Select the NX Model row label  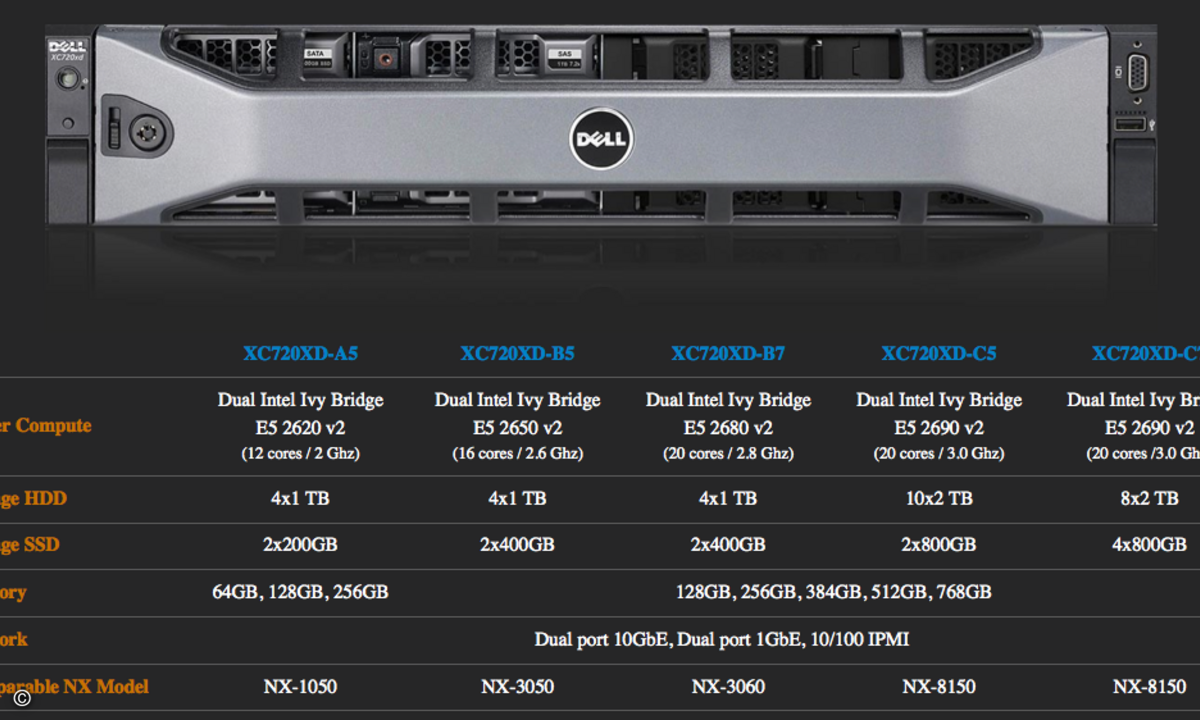pos(75,686)
